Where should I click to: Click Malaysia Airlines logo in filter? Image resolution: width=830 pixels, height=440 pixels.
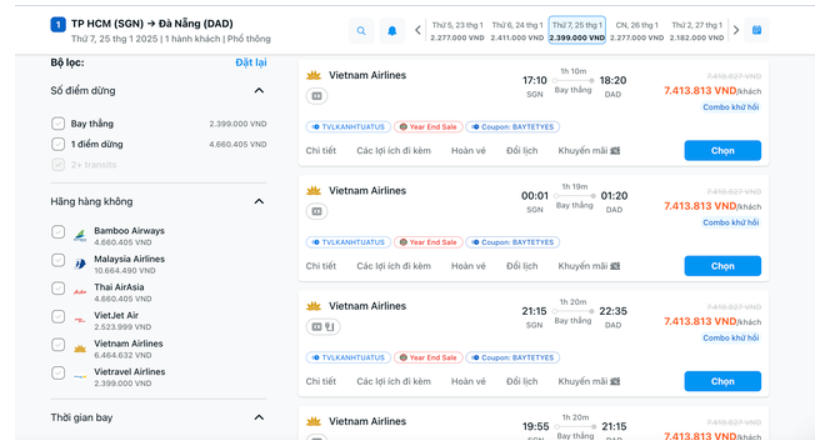click(x=80, y=264)
